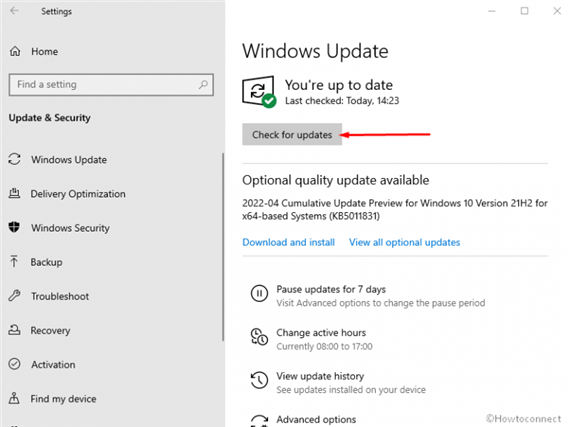Viewport: 570px width, 427px height.
Task: Click the Windows Security shield icon
Action: click(14, 227)
